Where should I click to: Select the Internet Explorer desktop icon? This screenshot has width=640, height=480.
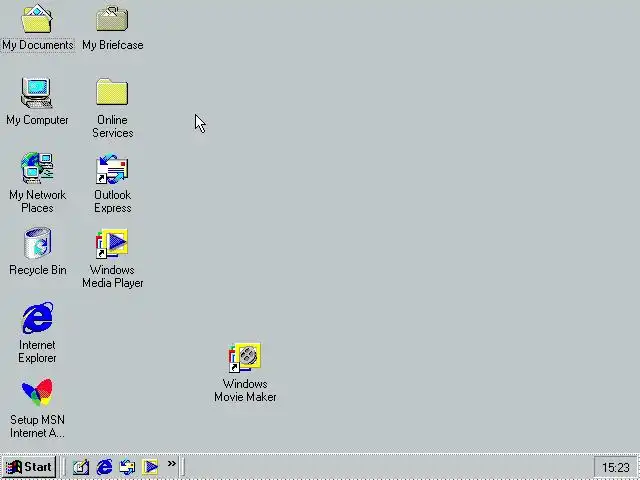(38, 318)
